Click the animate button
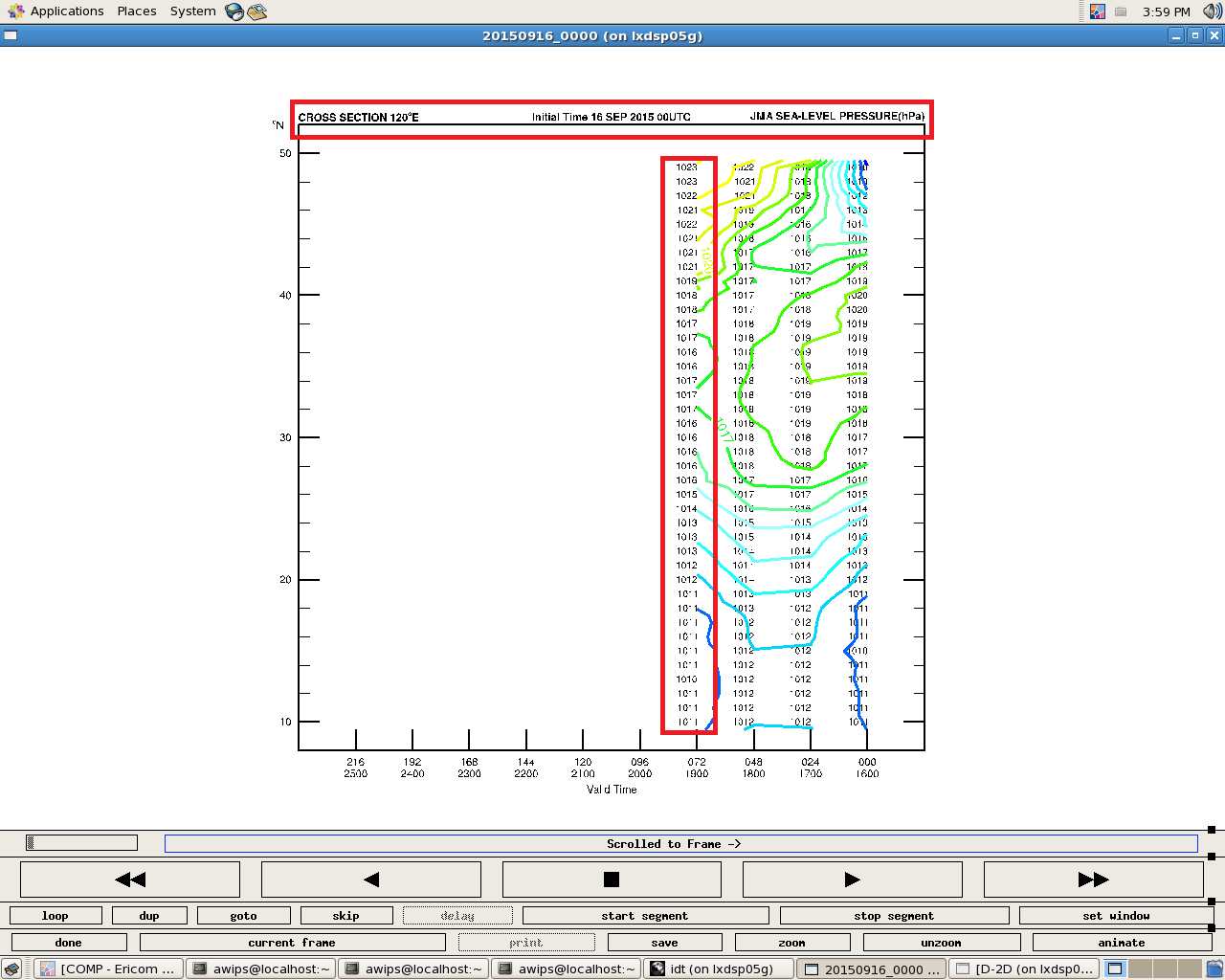This screenshot has height=980, width=1225. point(1122,943)
